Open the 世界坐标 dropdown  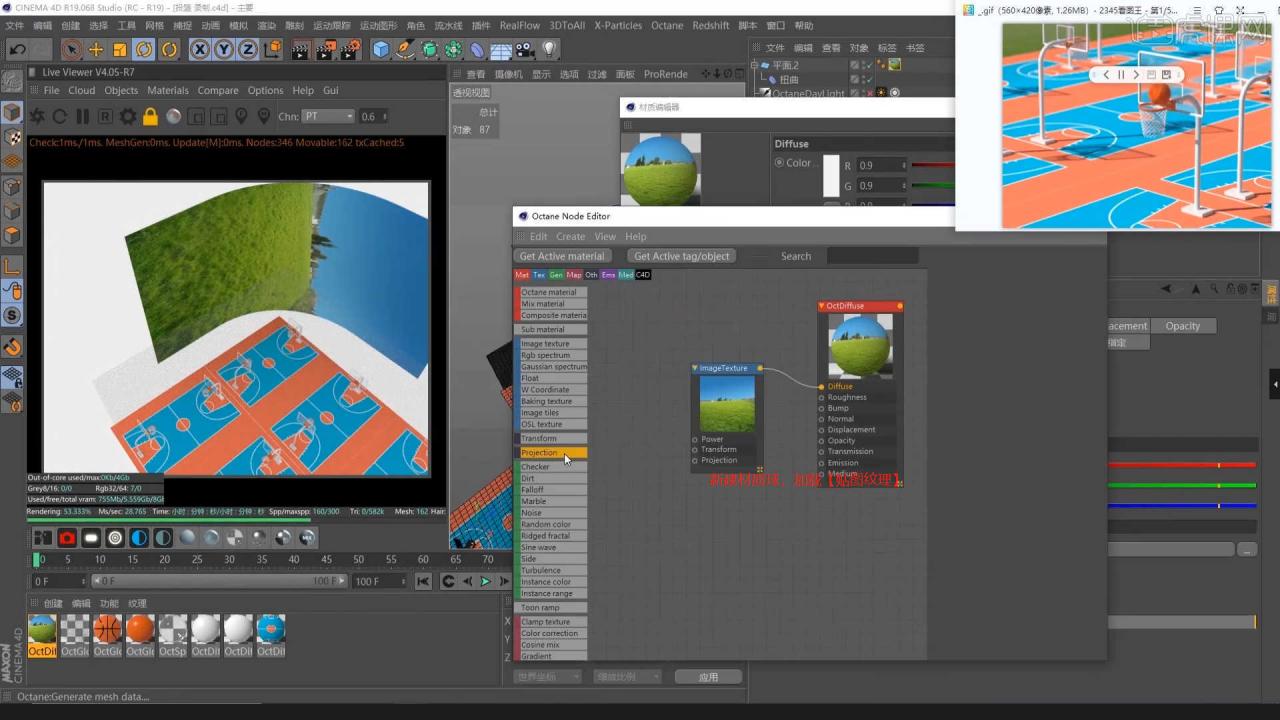[547, 677]
